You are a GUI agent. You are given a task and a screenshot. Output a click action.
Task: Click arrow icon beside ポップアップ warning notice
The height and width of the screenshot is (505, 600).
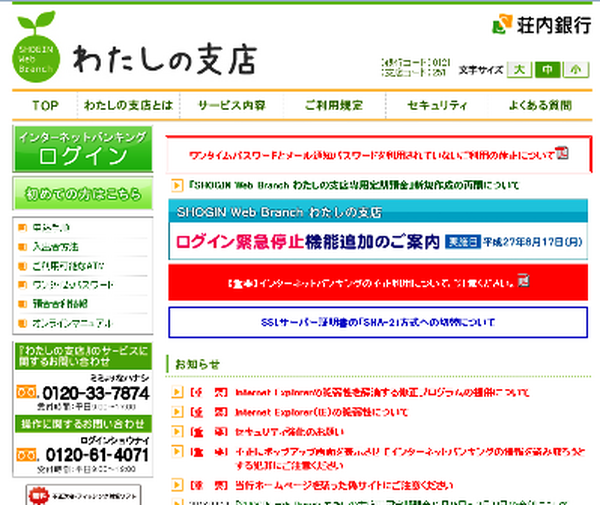[177, 452]
